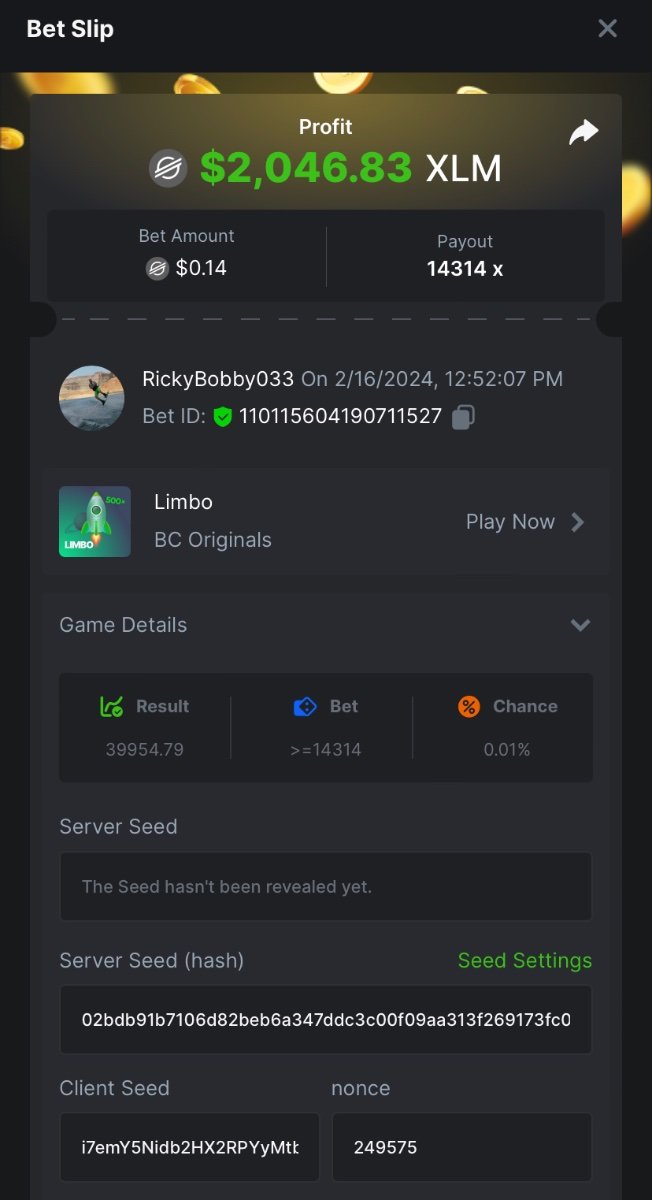The image size is (652, 1200).
Task: Close the Bet Slip panel
Action: click(607, 28)
